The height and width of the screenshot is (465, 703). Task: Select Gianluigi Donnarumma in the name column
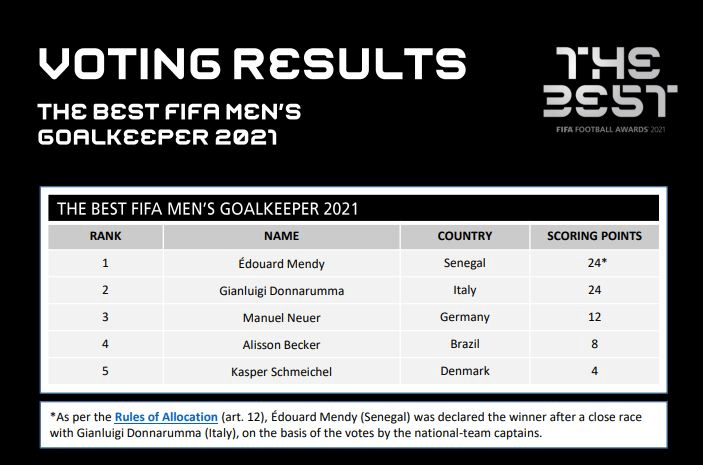(x=281, y=291)
